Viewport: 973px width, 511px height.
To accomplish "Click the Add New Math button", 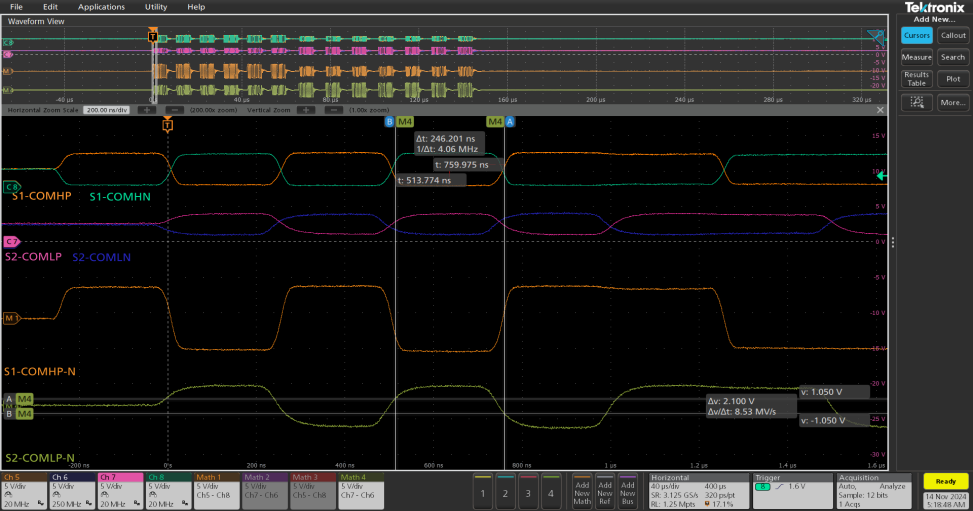I will 582,490.
